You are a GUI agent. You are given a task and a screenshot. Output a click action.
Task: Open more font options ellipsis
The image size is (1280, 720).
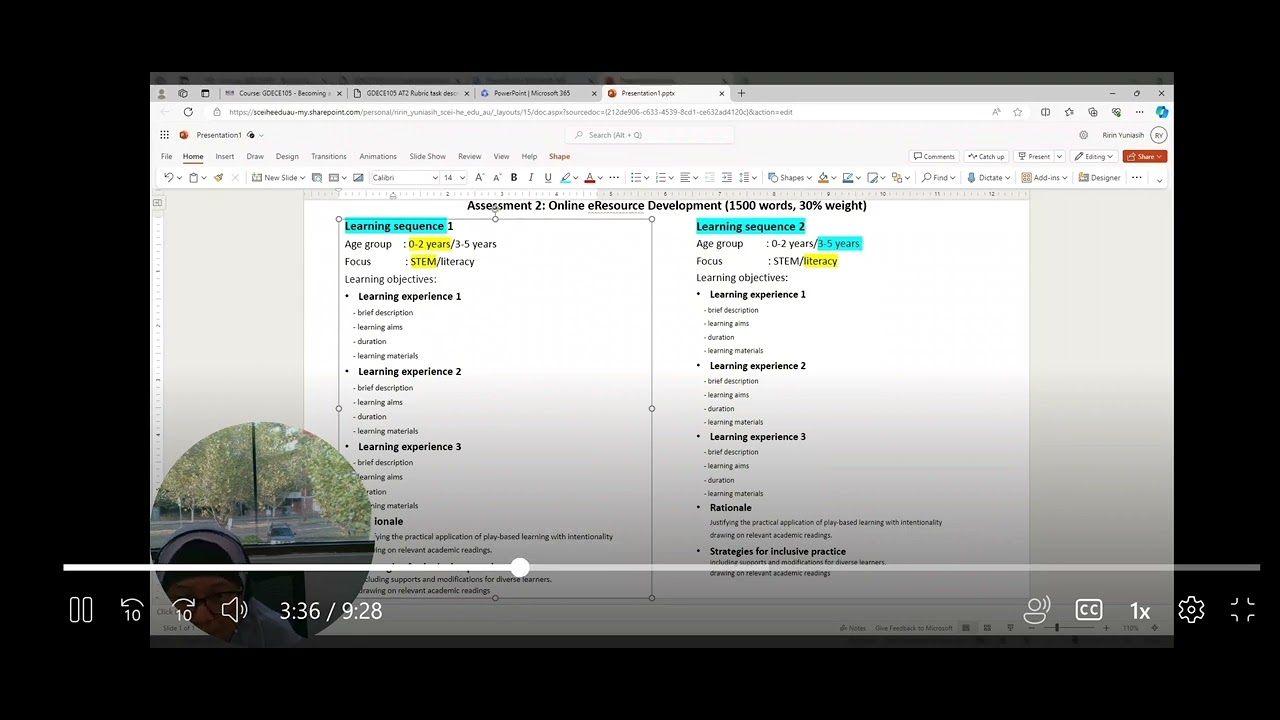pos(614,178)
